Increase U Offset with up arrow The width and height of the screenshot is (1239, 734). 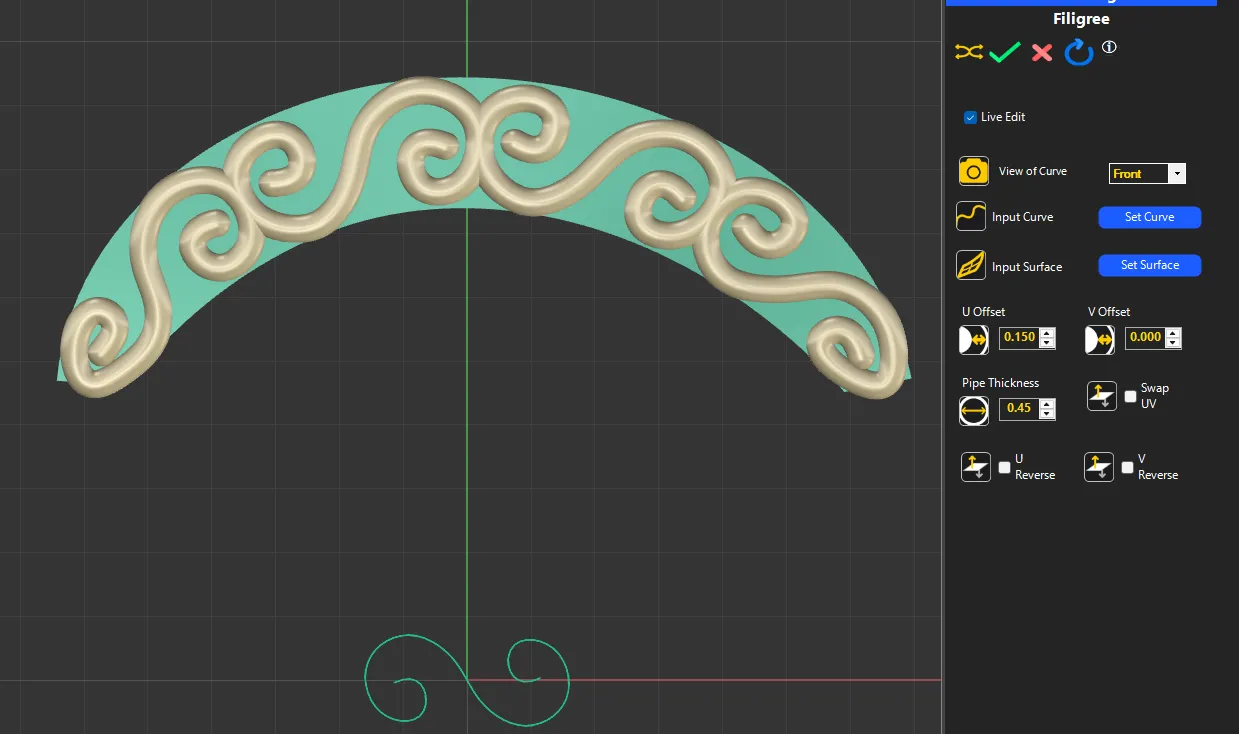pyautogui.click(x=1047, y=333)
